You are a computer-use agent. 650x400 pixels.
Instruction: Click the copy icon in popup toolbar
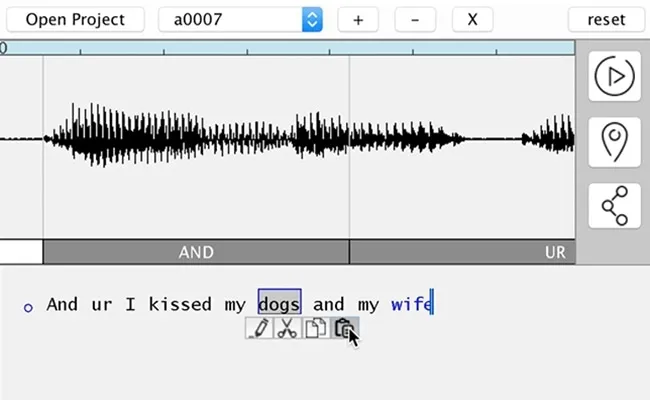coord(315,328)
